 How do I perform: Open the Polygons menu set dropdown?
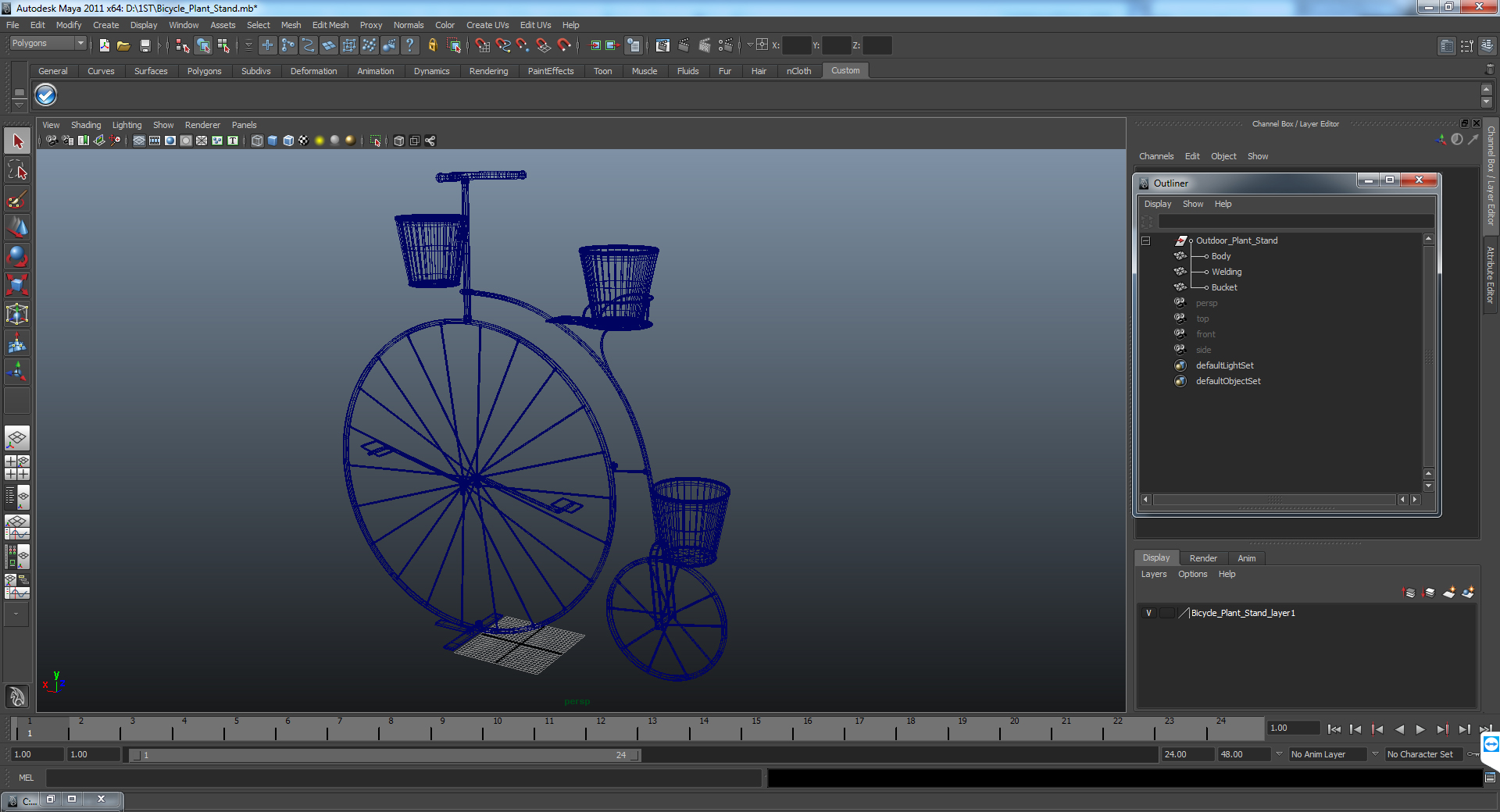48,44
